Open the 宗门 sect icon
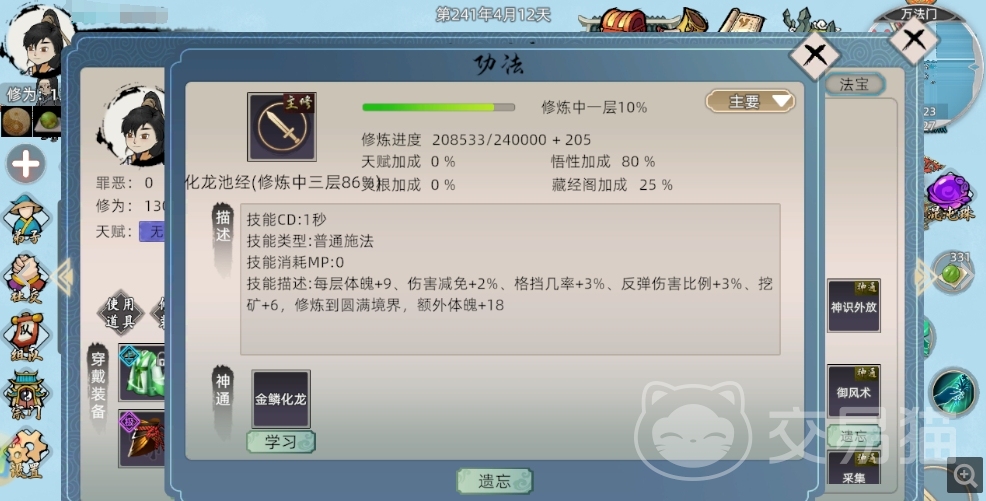The height and width of the screenshot is (501, 986). 26,395
